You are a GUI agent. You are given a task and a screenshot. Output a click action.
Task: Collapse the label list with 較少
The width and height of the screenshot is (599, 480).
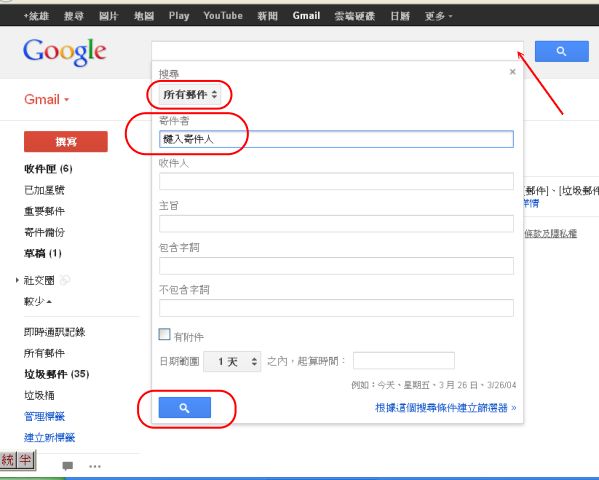pyautogui.click(x=37, y=302)
